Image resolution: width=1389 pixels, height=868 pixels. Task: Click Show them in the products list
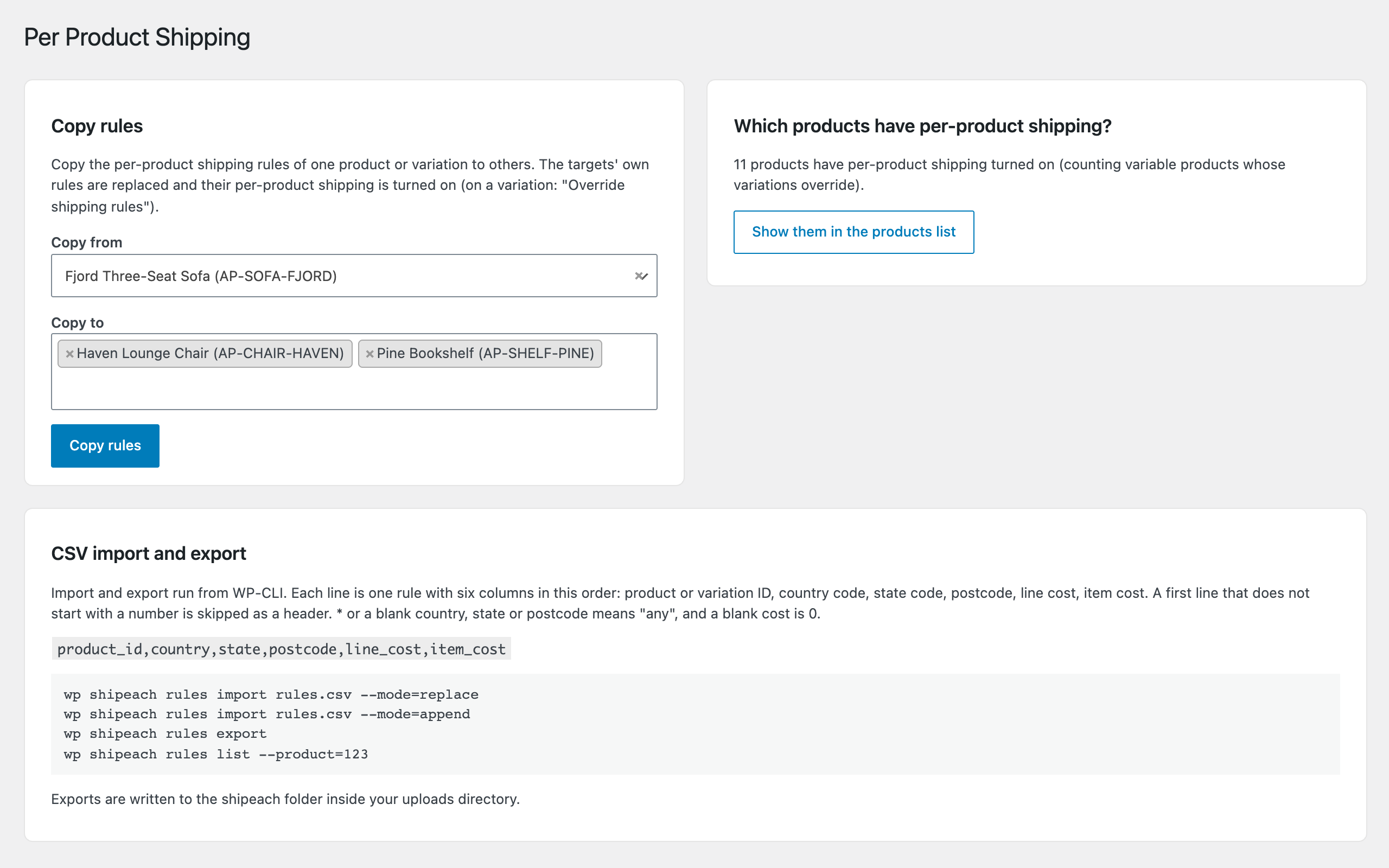coord(853,232)
